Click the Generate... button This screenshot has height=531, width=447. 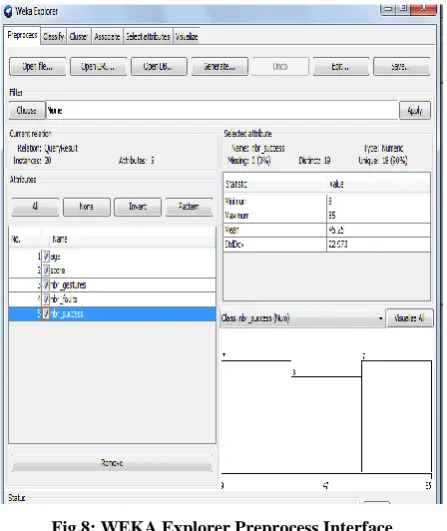click(219, 66)
